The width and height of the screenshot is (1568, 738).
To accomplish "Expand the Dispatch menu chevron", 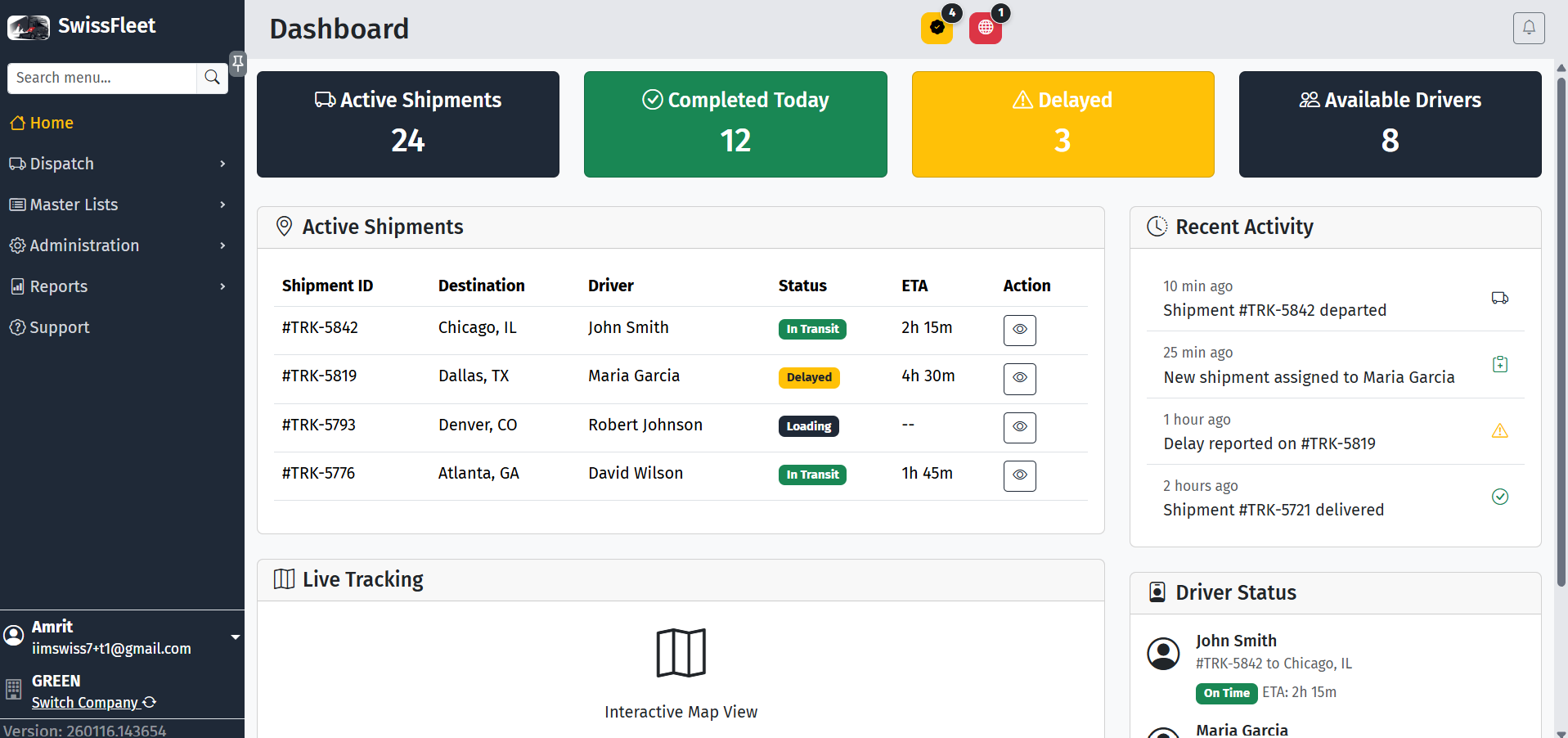I will (x=222, y=164).
